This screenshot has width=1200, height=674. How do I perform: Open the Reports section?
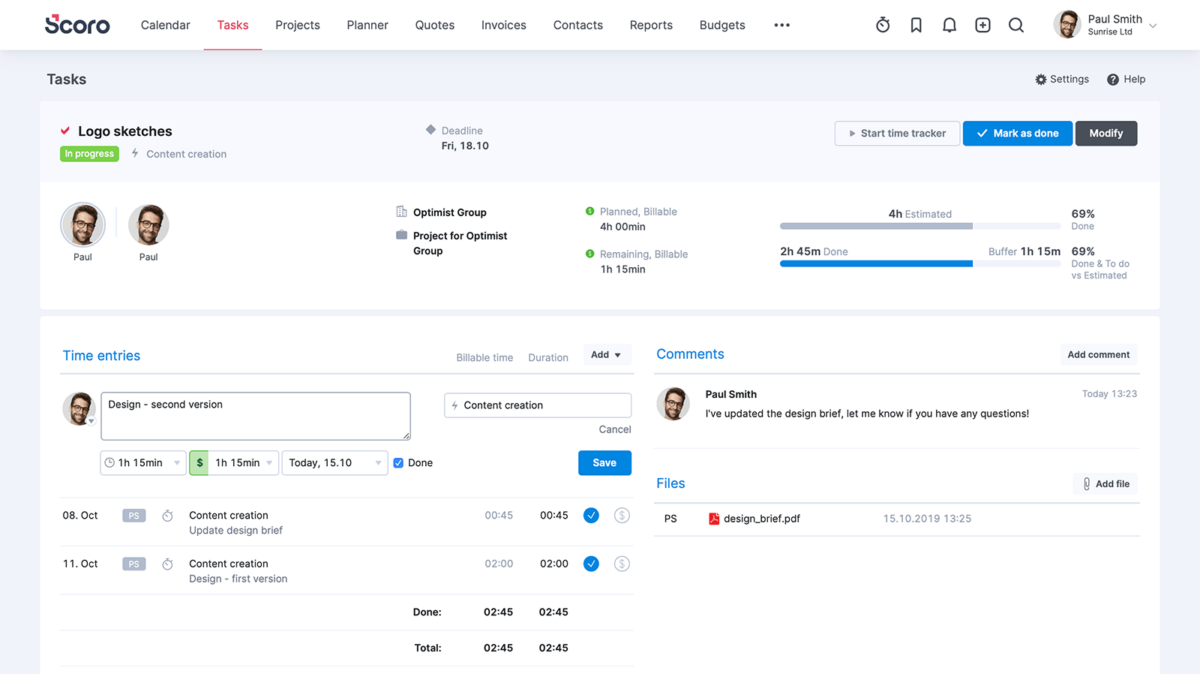pos(651,25)
